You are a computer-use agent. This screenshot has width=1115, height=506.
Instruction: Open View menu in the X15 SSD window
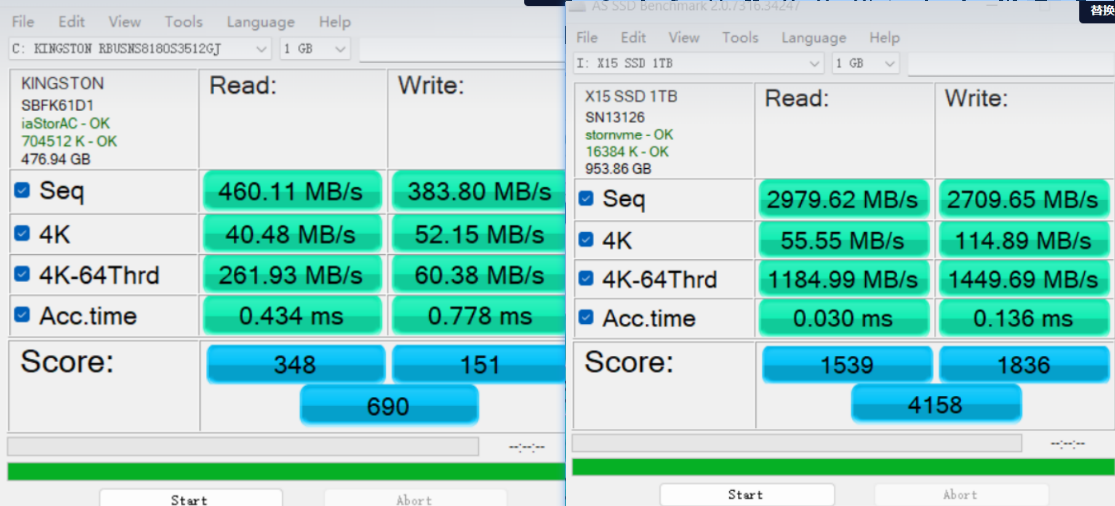[x=684, y=37]
